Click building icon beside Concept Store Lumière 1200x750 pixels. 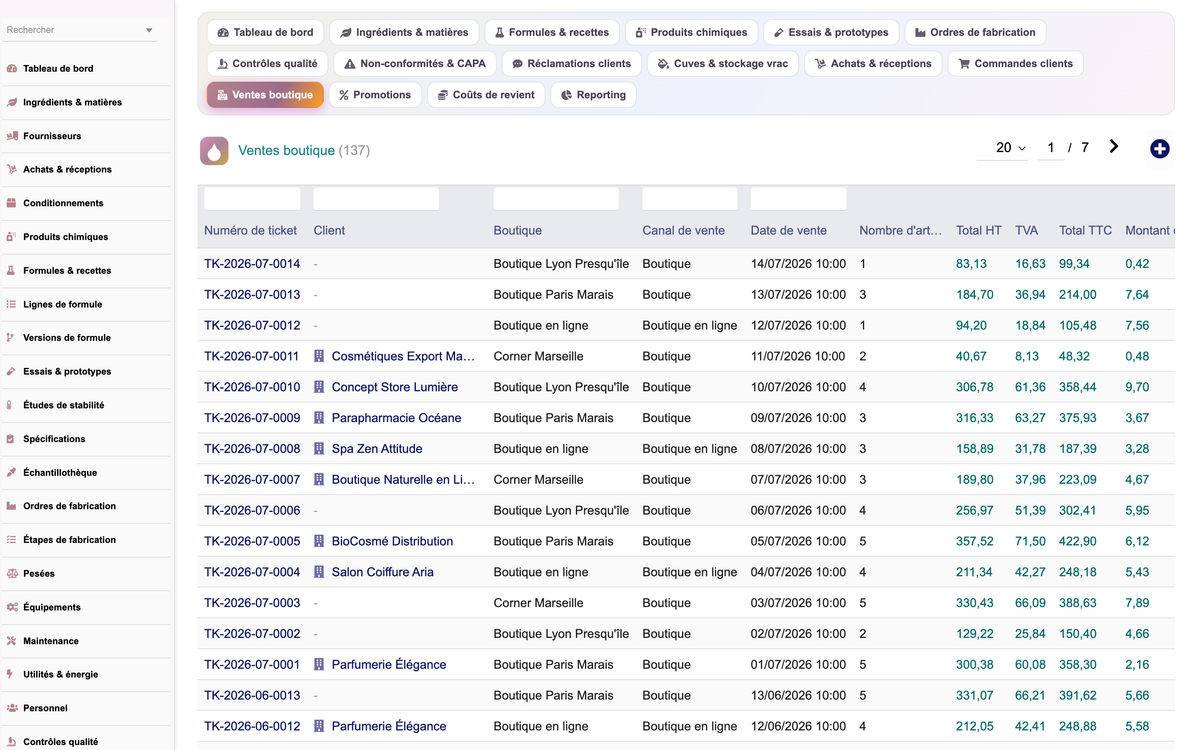319,387
